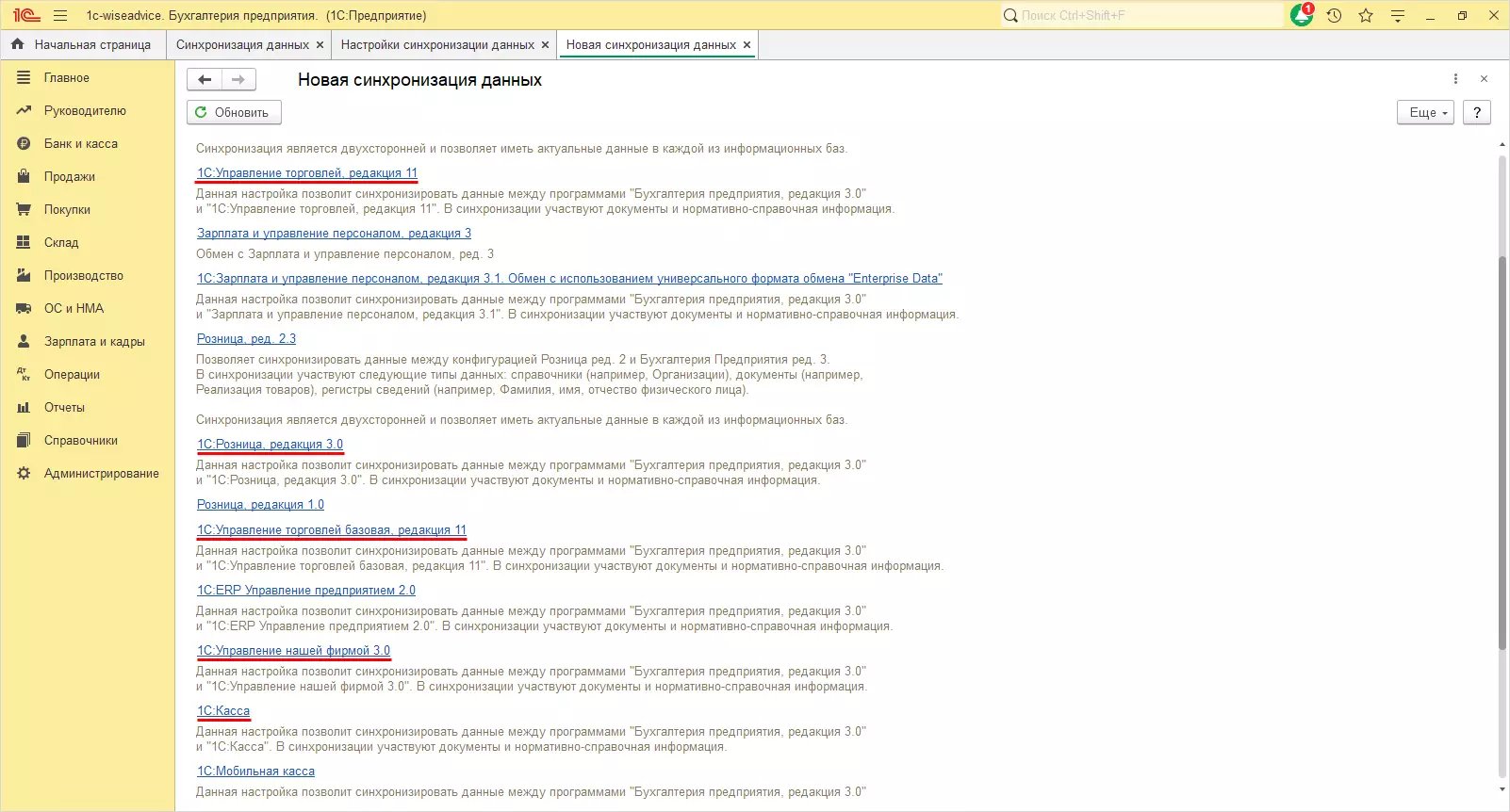This screenshot has width=1510, height=812.
Task: Open the 1C main menu hamburger icon
Action: pos(60,15)
